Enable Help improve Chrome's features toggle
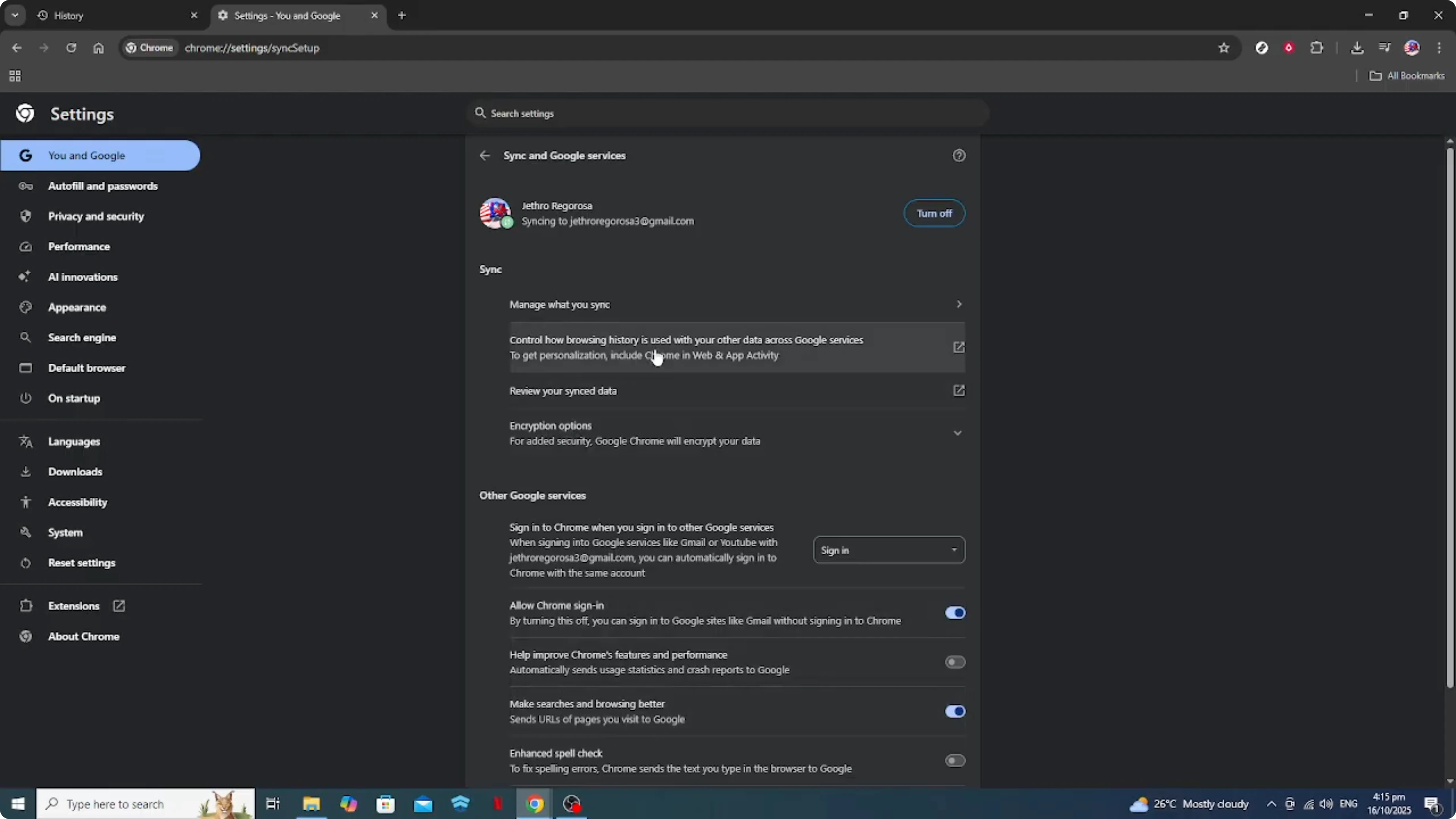 click(x=955, y=662)
